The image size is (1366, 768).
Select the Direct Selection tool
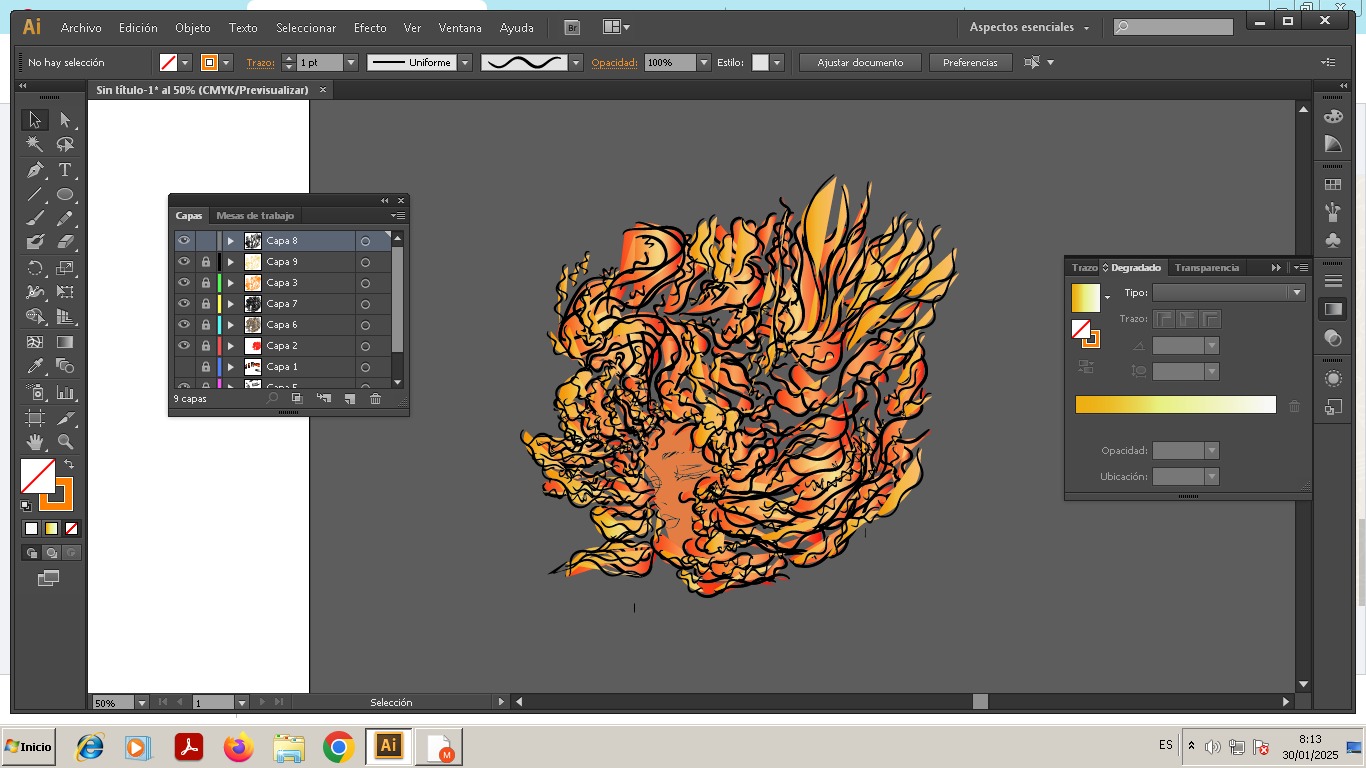[65, 120]
